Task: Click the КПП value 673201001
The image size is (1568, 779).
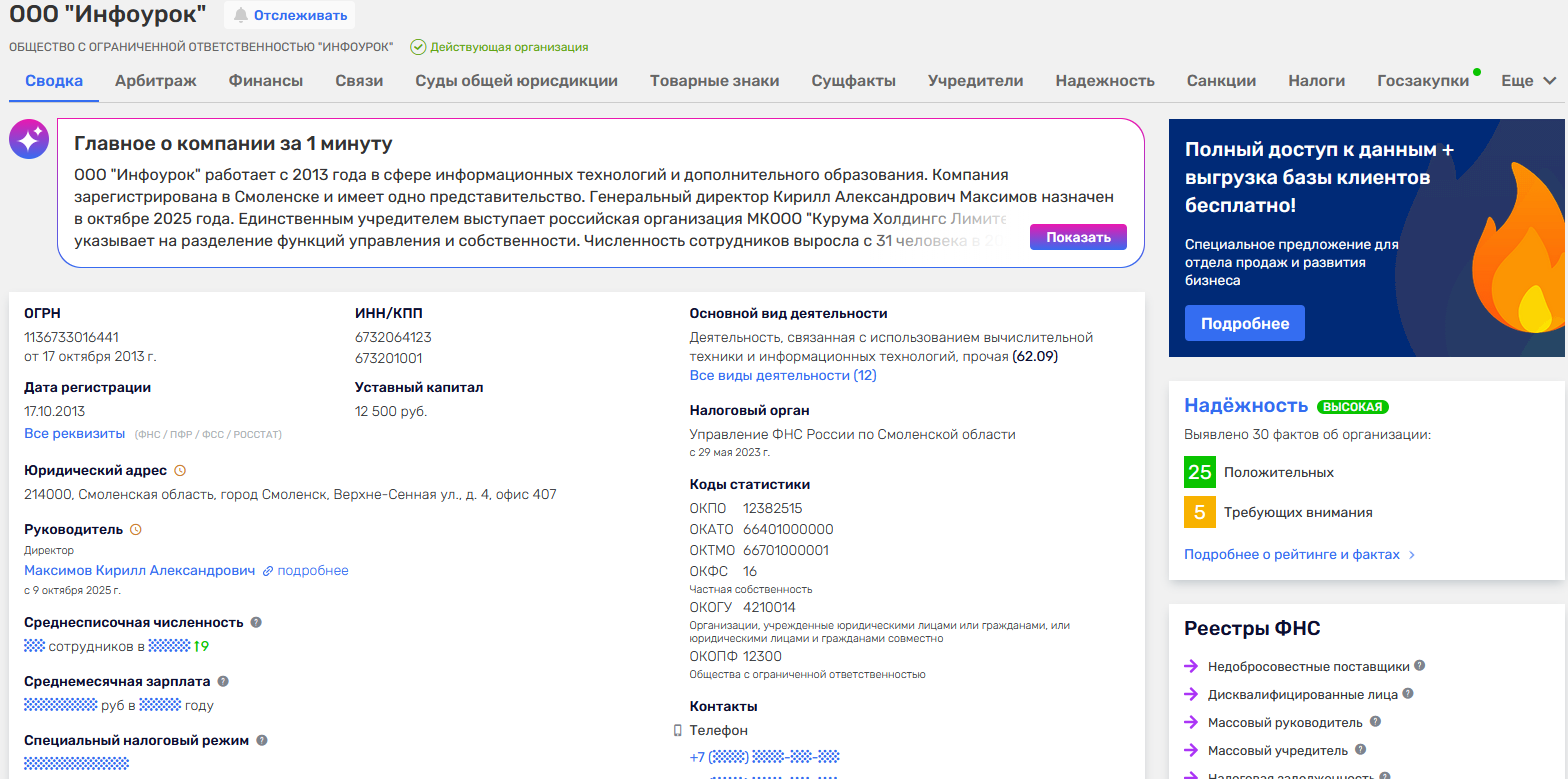Action: pos(388,357)
